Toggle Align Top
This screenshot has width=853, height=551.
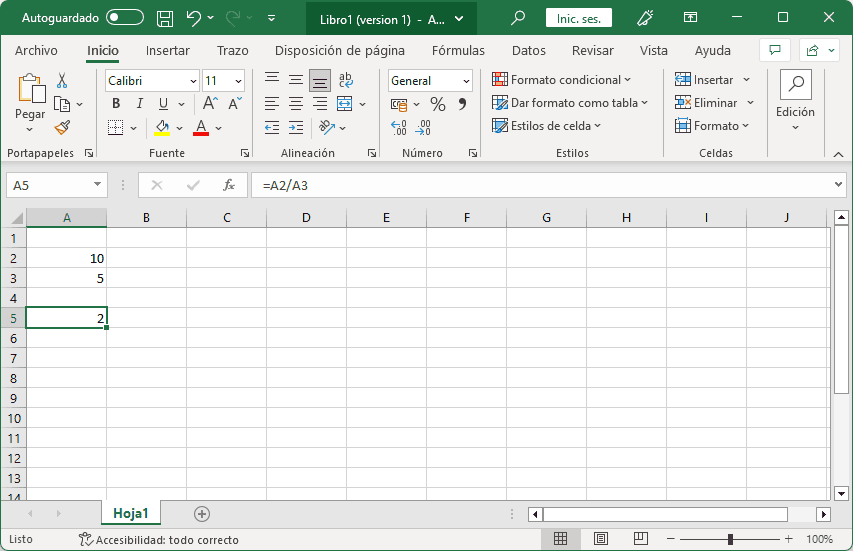click(x=272, y=79)
